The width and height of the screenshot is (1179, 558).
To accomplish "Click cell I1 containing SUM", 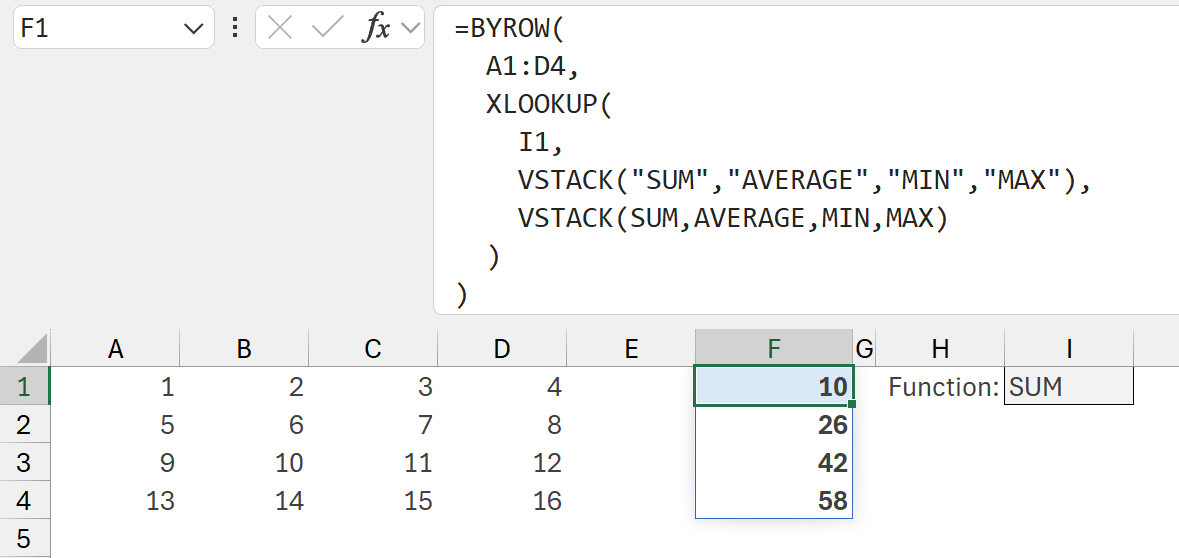I will (x=1068, y=387).
